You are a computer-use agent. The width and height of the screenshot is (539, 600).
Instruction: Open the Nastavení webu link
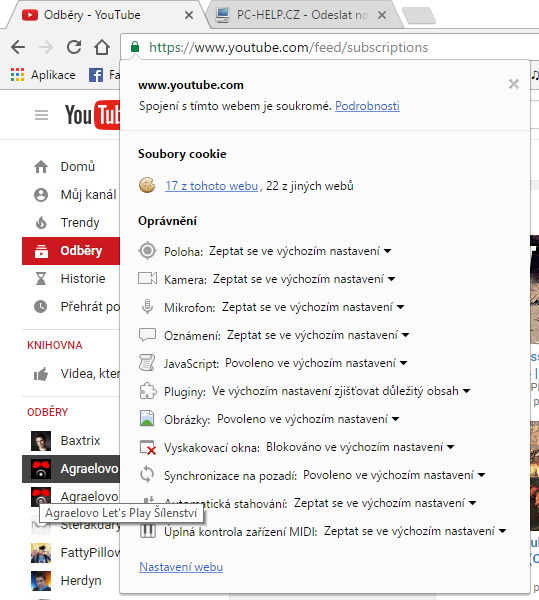coord(181,567)
